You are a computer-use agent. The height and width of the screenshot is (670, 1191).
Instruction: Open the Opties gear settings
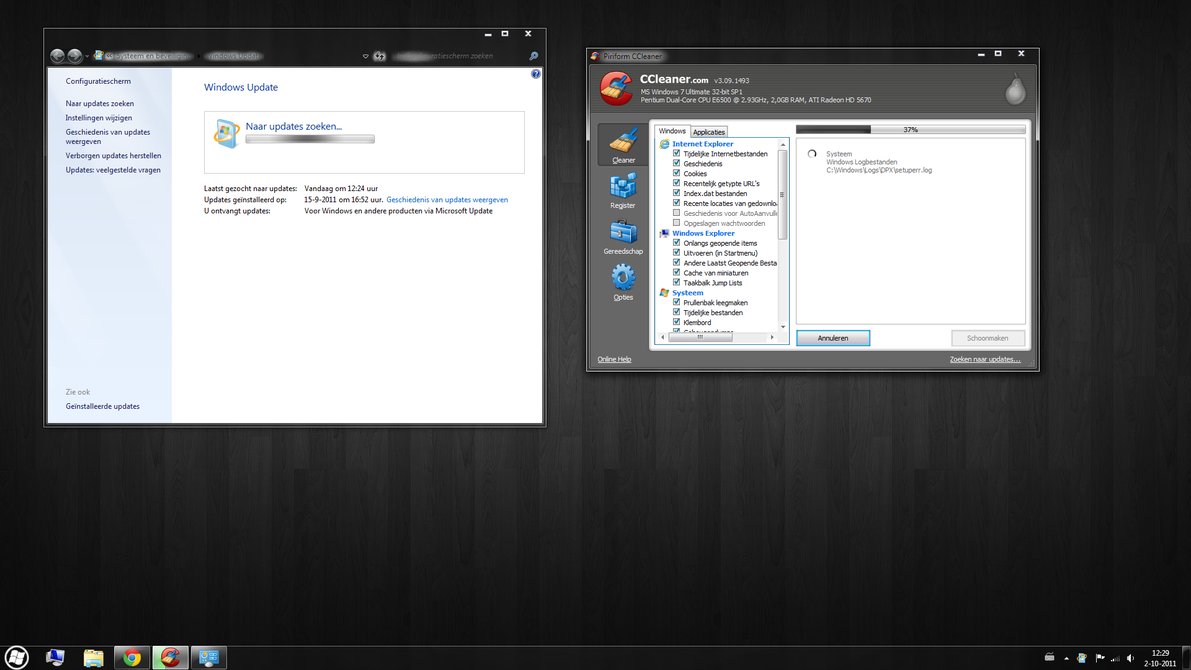click(623, 282)
